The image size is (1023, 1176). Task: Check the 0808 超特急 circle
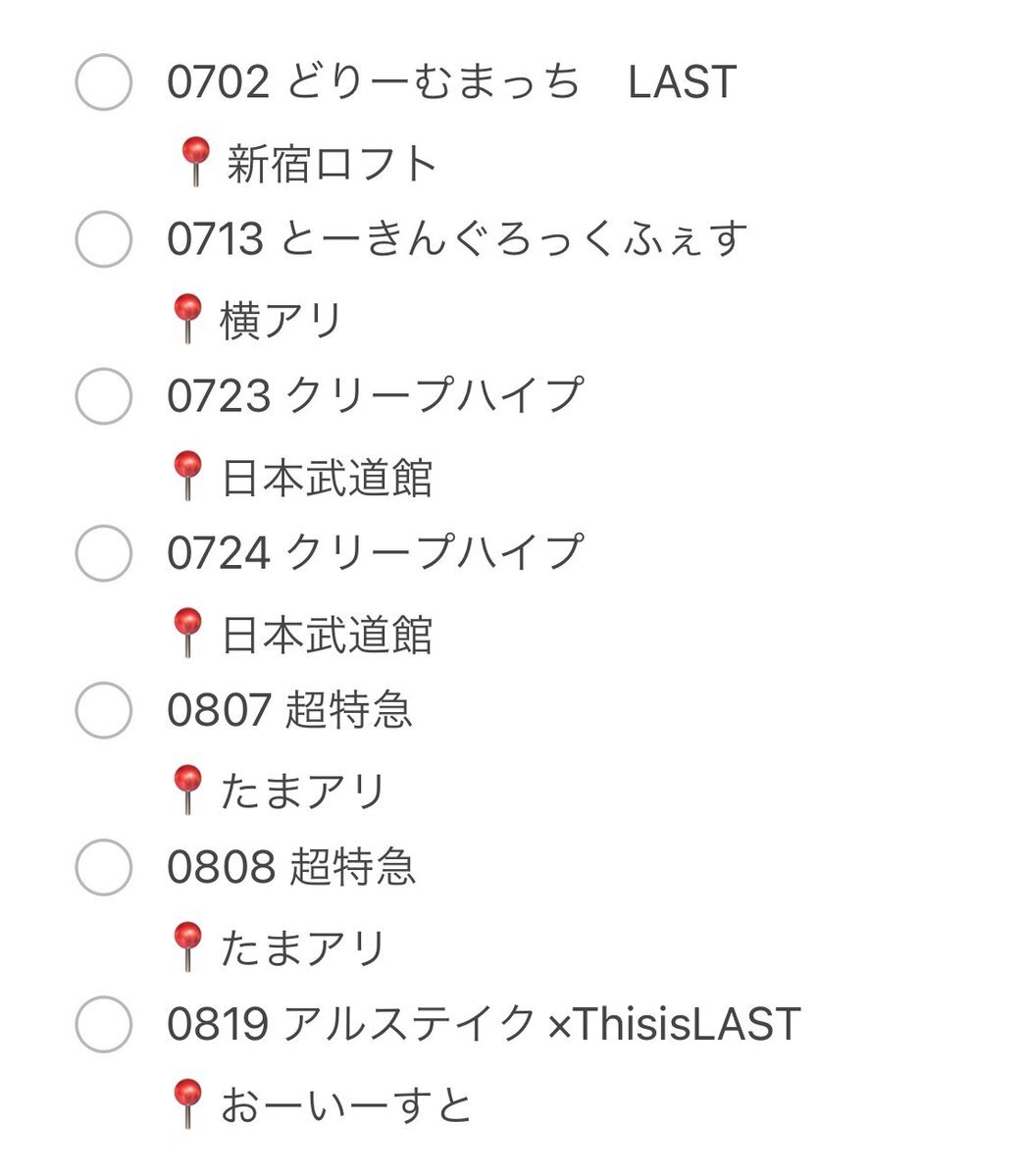[104, 867]
